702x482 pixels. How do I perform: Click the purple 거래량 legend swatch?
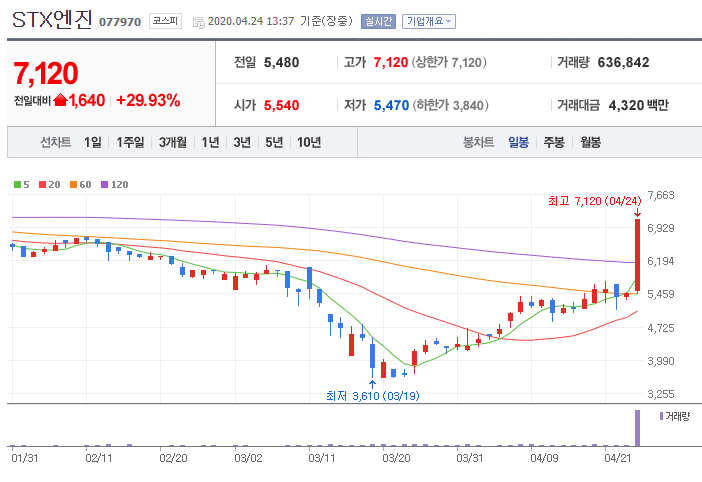[661, 416]
